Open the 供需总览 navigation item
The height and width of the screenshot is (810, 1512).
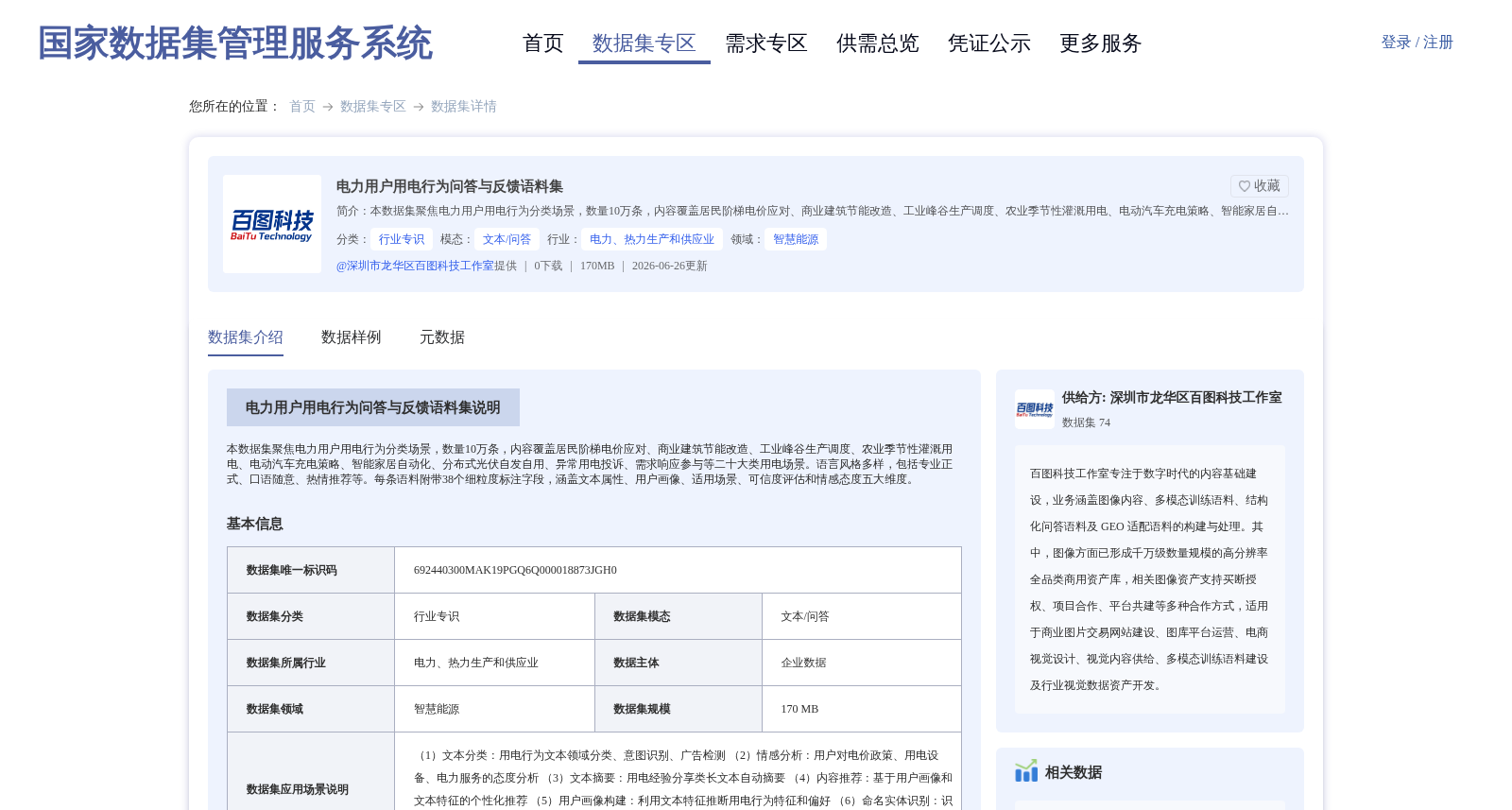pyautogui.click(x=878, y=43)
